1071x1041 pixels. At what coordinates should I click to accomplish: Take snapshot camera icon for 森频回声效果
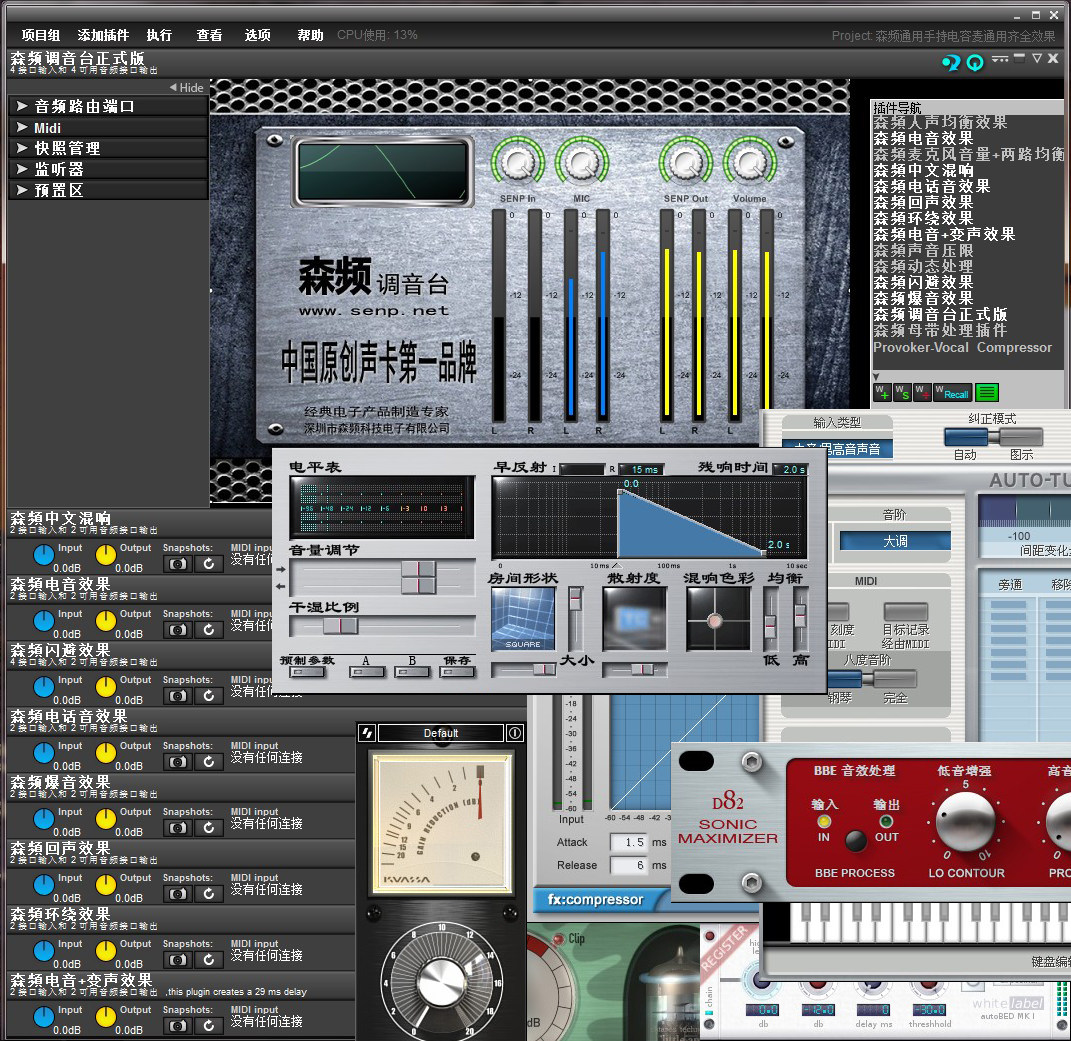click(x=178, y=893)
